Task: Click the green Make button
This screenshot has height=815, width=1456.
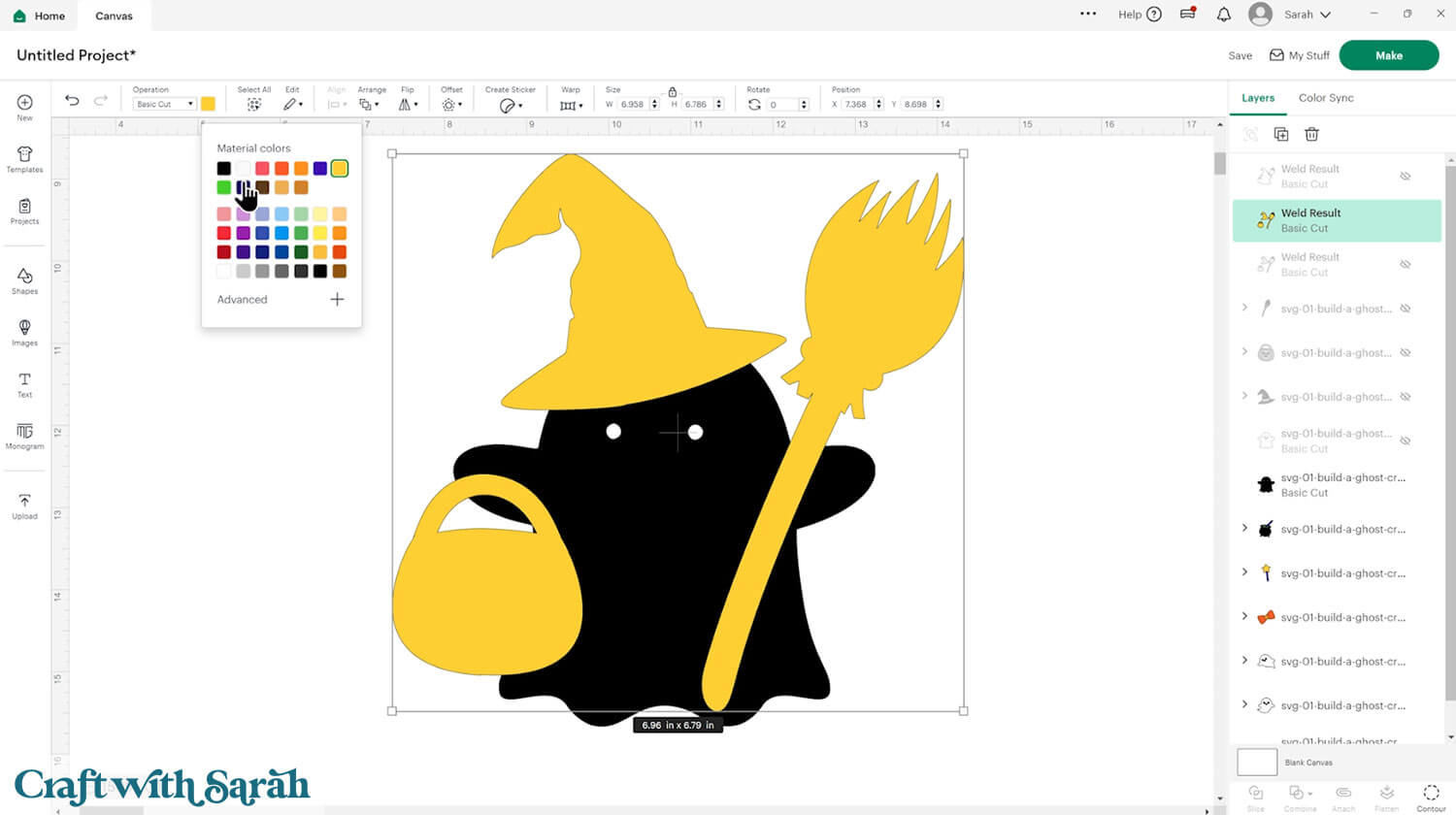Action: pos(1388,55)
